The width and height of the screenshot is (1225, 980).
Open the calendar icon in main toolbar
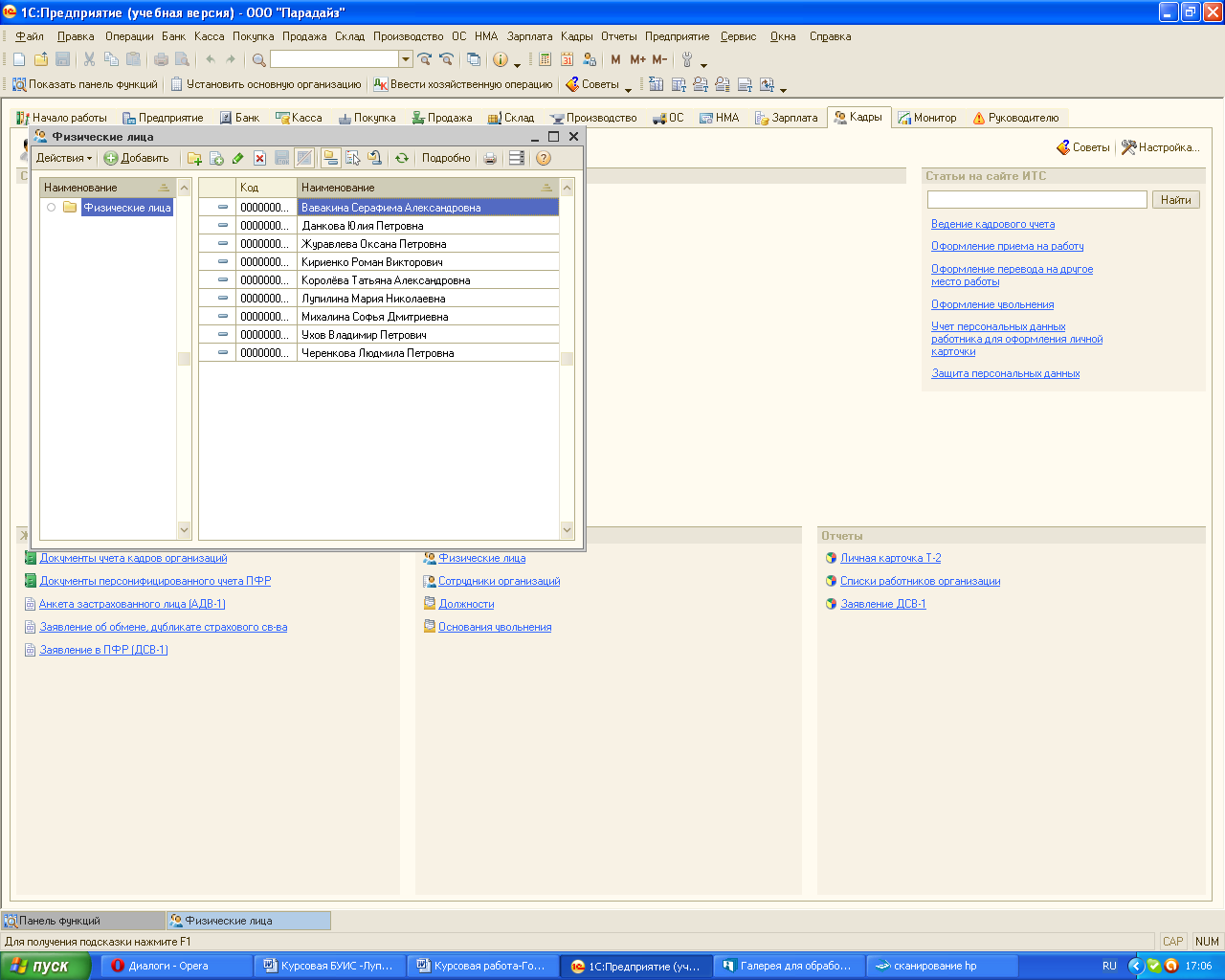567,59
